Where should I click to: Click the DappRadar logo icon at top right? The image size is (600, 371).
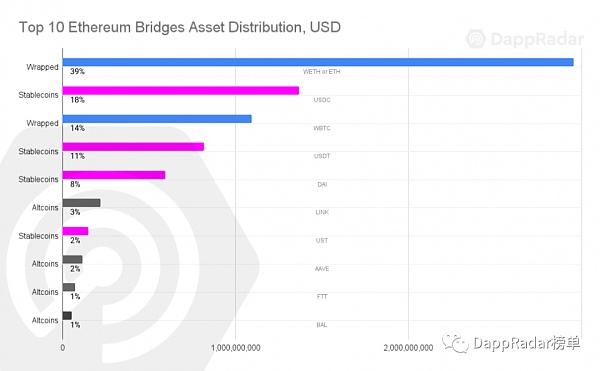click(x=476, y=39)
